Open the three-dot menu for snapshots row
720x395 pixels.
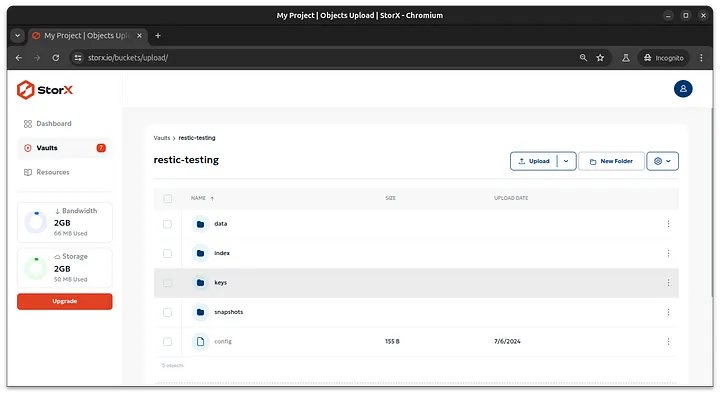pos(668,312)
